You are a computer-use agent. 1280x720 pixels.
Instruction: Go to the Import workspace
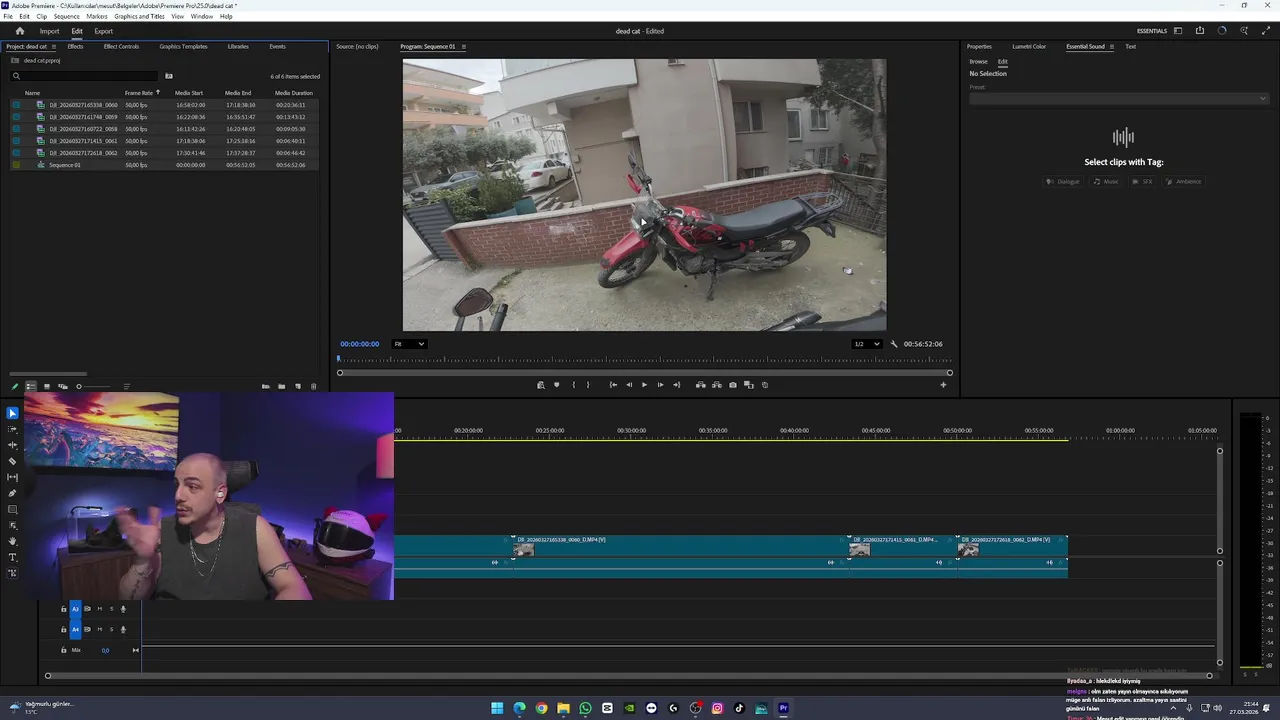coord(49,31)
